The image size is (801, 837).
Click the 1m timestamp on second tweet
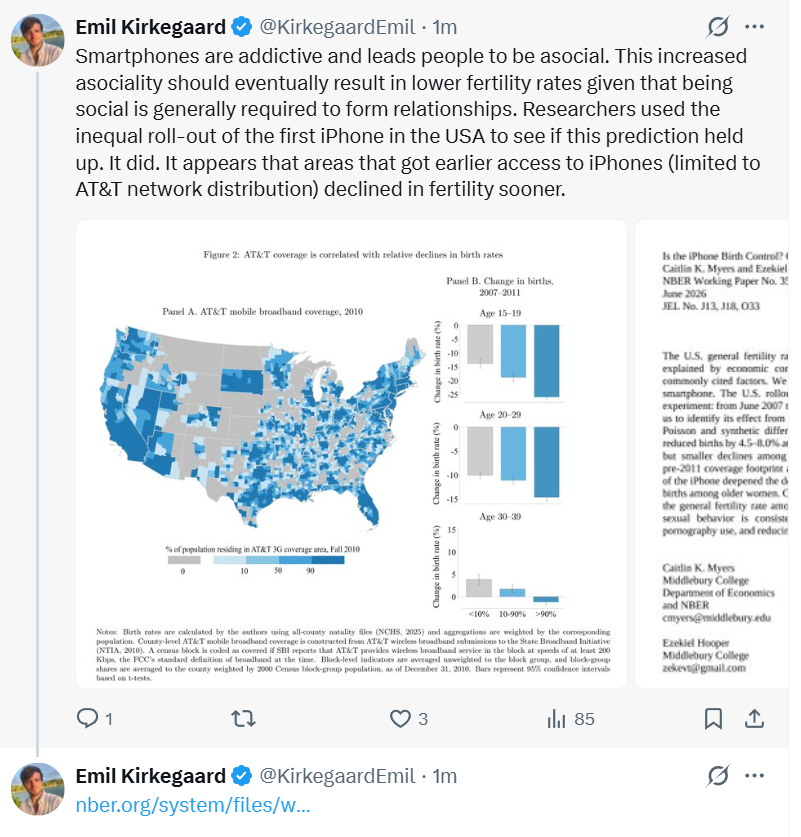point(444,776)
